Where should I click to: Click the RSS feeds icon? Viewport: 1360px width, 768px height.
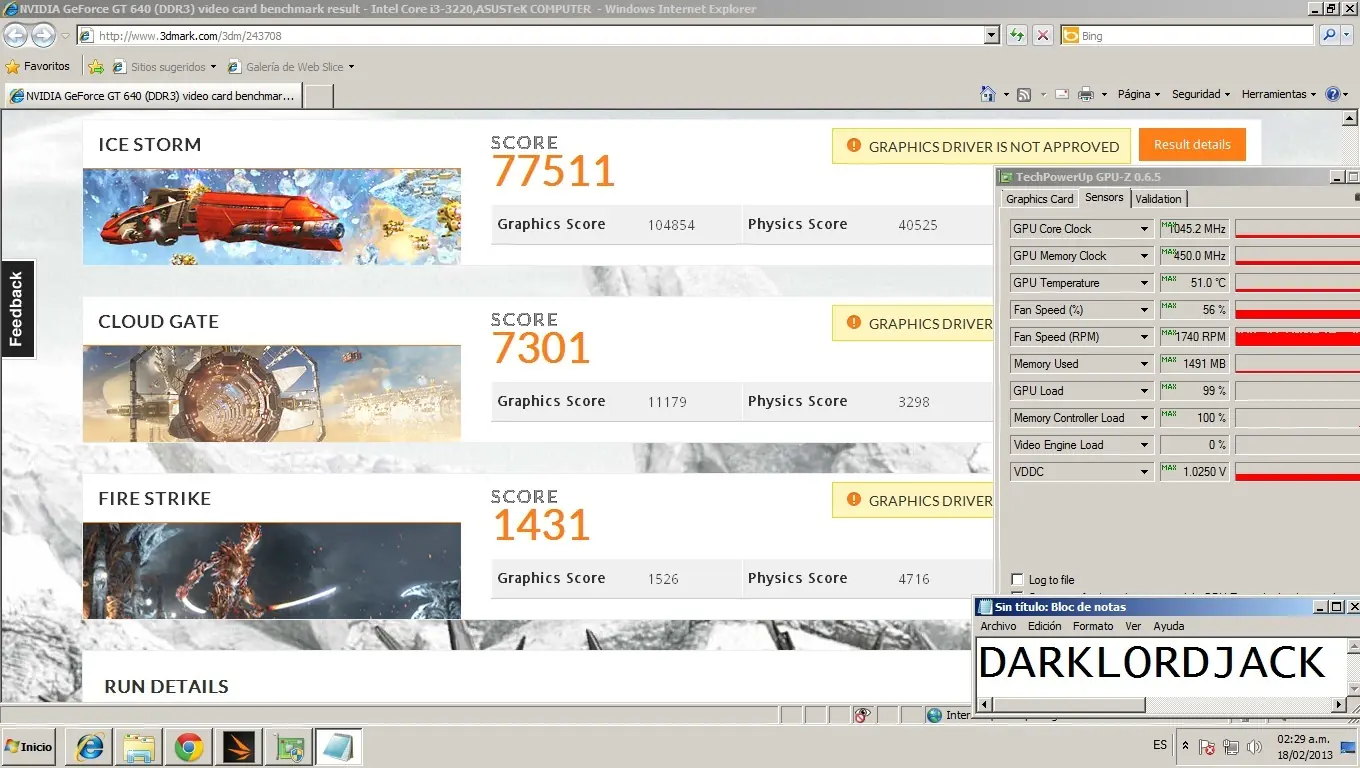point(1024,94)
